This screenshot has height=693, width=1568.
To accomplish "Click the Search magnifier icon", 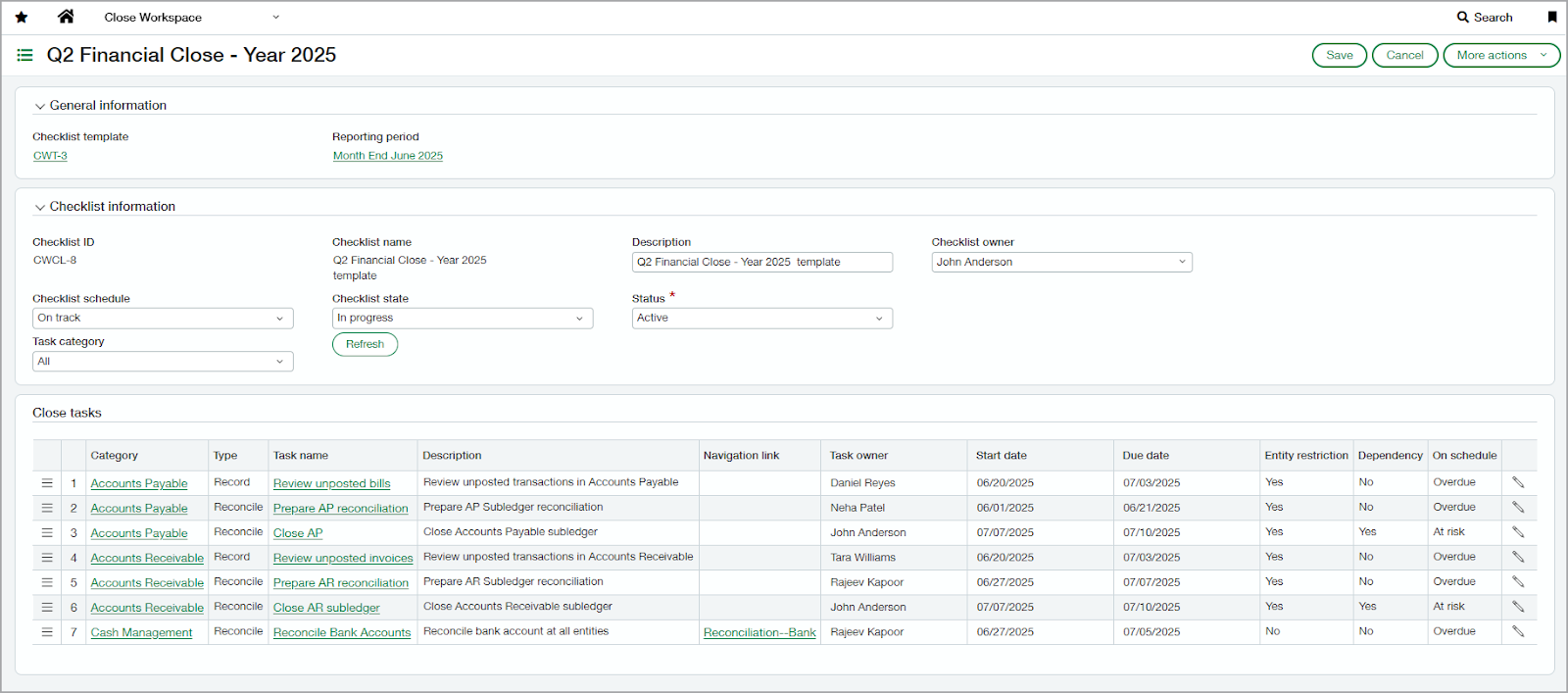I will click(1463, 18).
